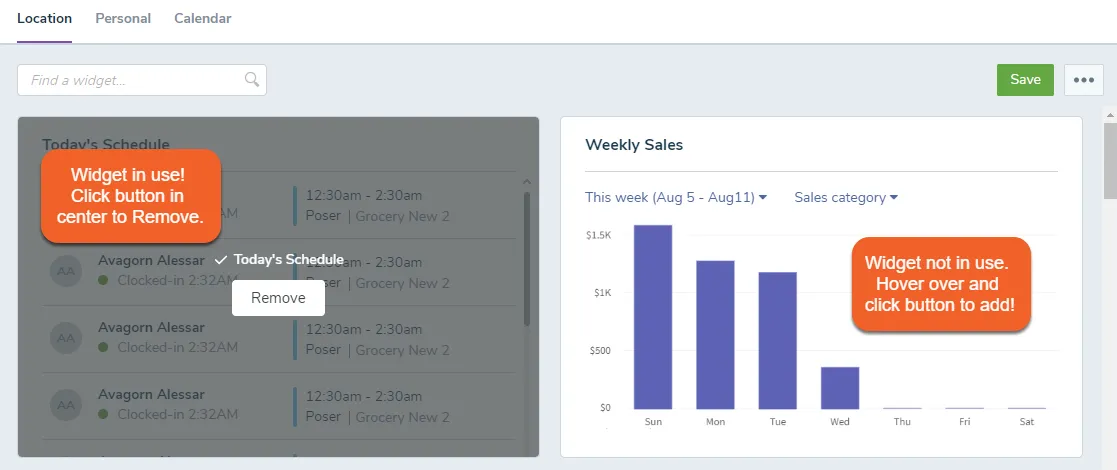This screenshot has width=1117, height=470.
Task: Click the schedule list scroll-up arrow
Action: pos(526,182)
